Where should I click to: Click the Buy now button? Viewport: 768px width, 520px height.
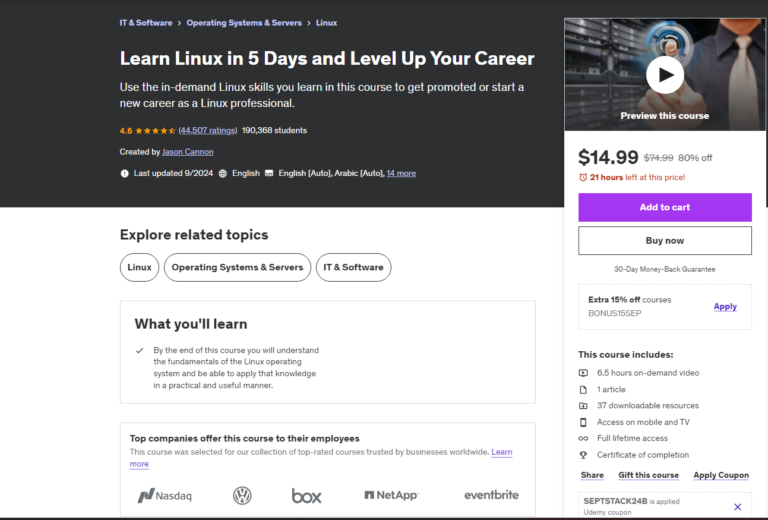[665, 240]
